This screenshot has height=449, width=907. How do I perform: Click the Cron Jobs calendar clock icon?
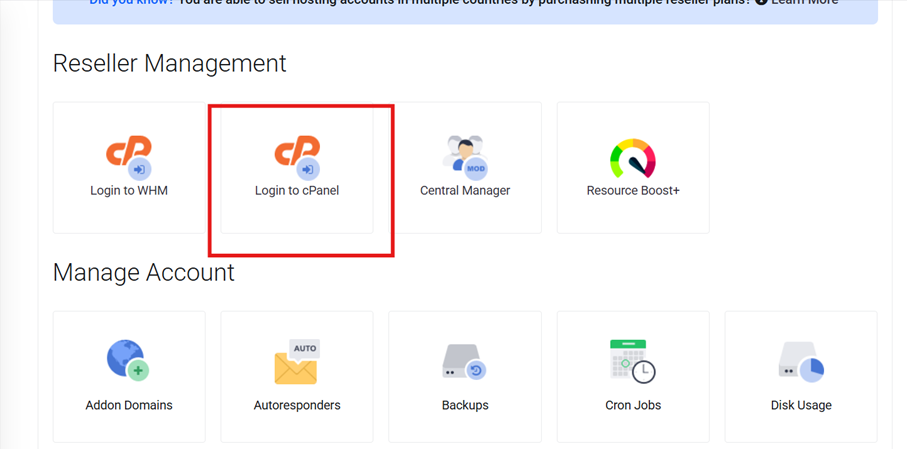[633, 361]
